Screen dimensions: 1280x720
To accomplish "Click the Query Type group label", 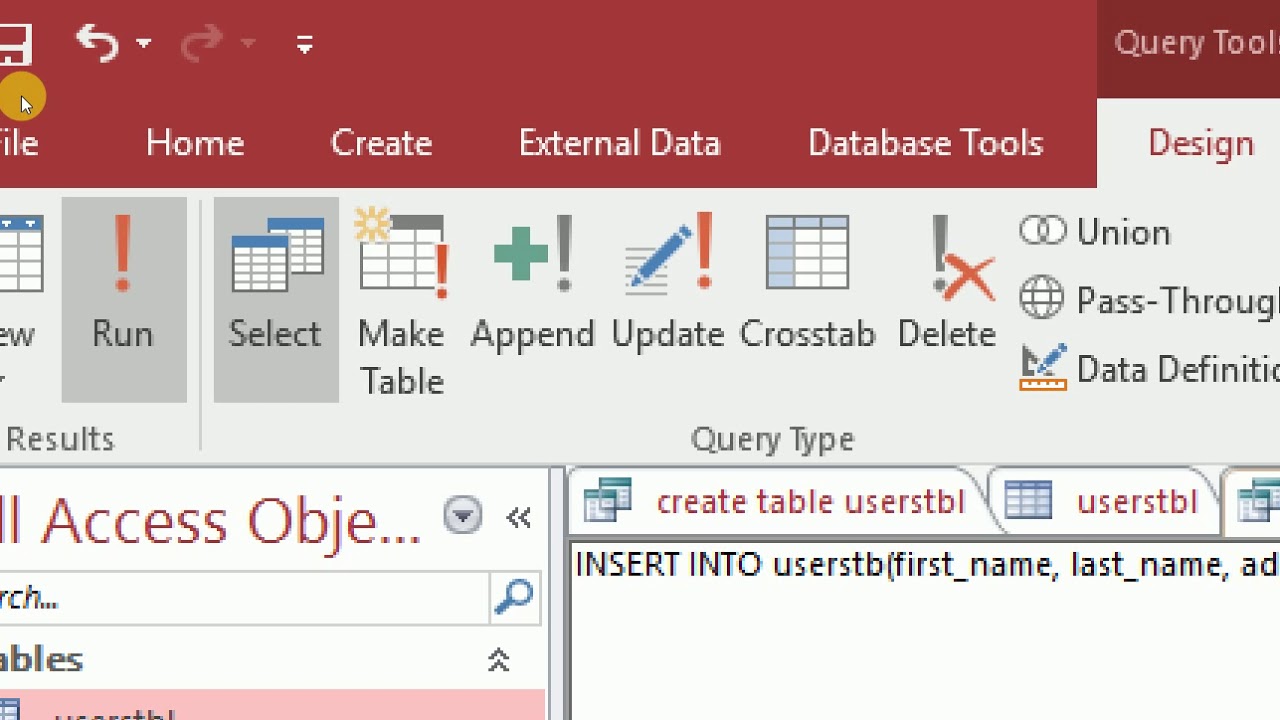I will [772, 439].
